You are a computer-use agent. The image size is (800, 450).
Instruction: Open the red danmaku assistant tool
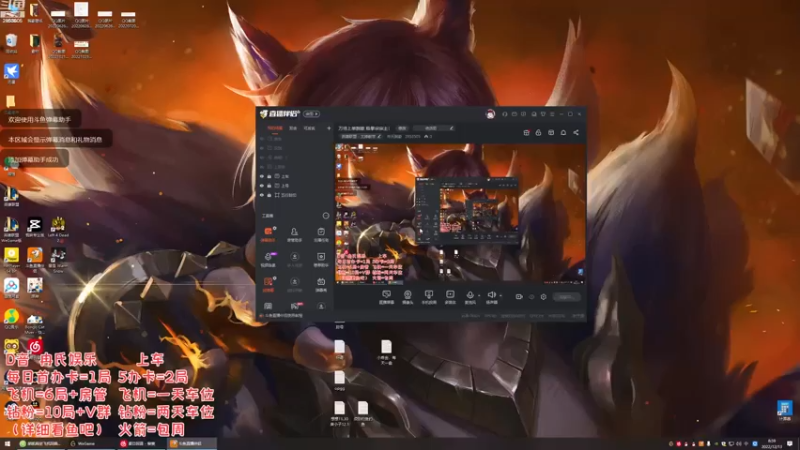(268, 234)
